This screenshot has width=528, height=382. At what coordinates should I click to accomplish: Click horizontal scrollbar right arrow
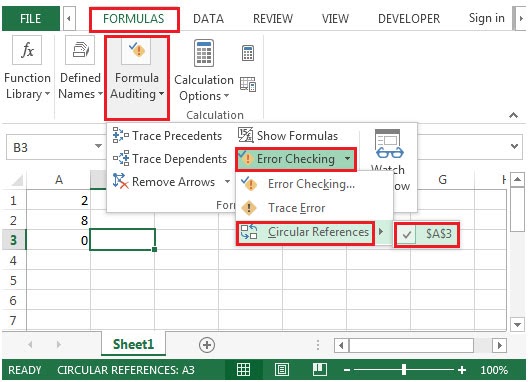click(x=499, y=345)
